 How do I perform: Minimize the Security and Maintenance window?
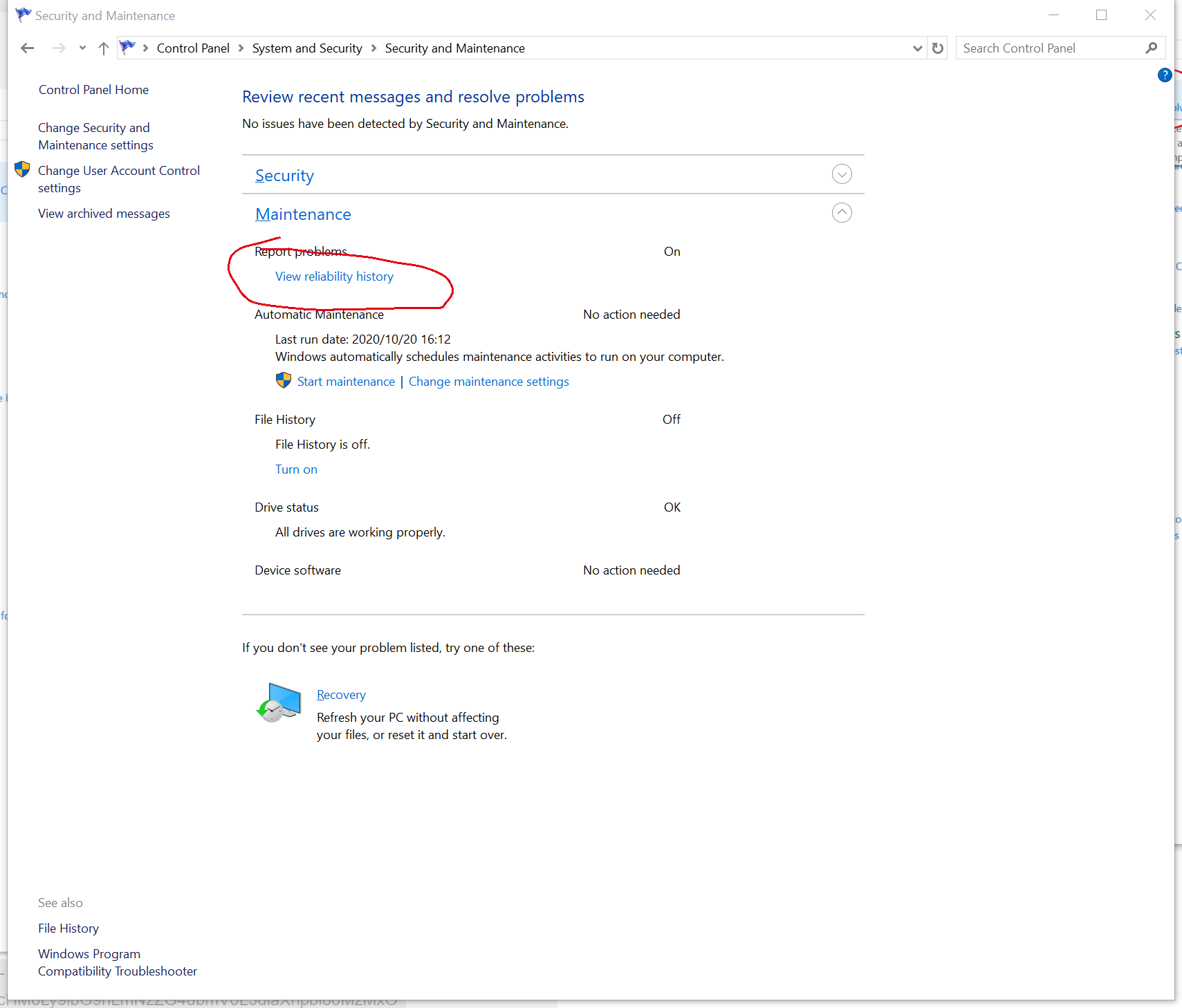(1053, 15)
